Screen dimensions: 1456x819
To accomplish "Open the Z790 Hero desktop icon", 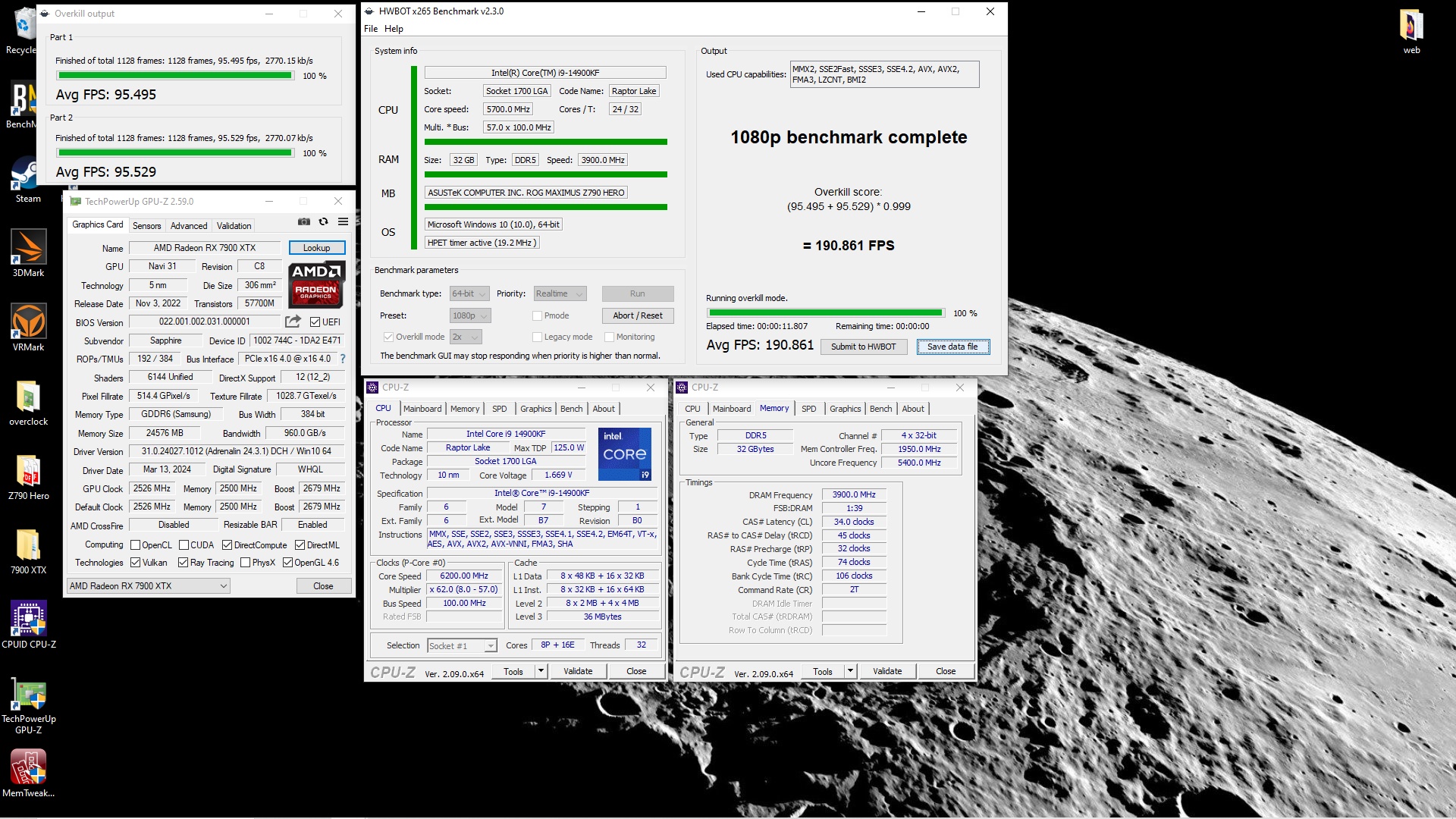I will pos(28,477).
